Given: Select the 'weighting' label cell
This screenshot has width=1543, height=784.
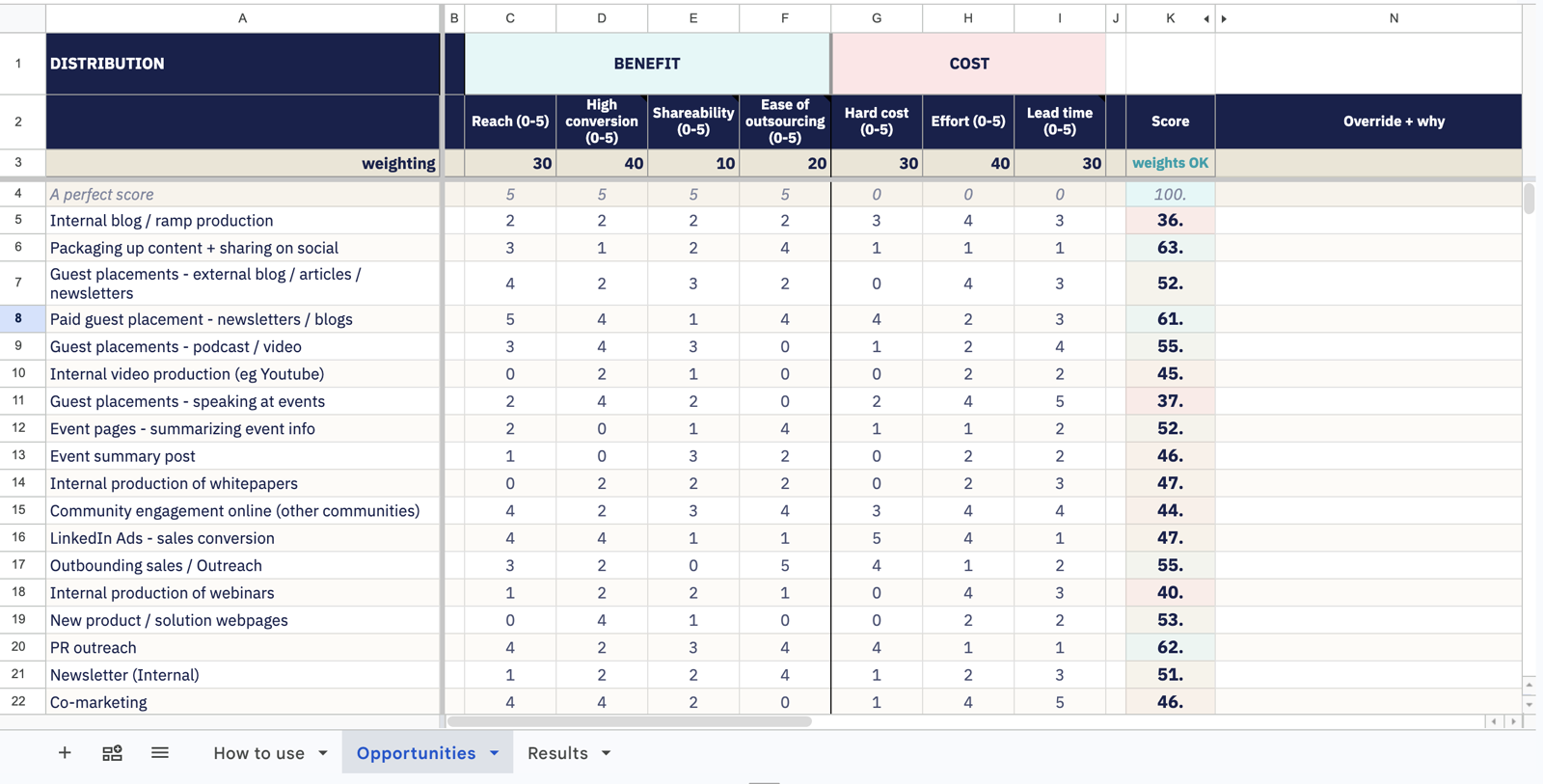Looking at the screenshot, I should [x=243, y=163].
